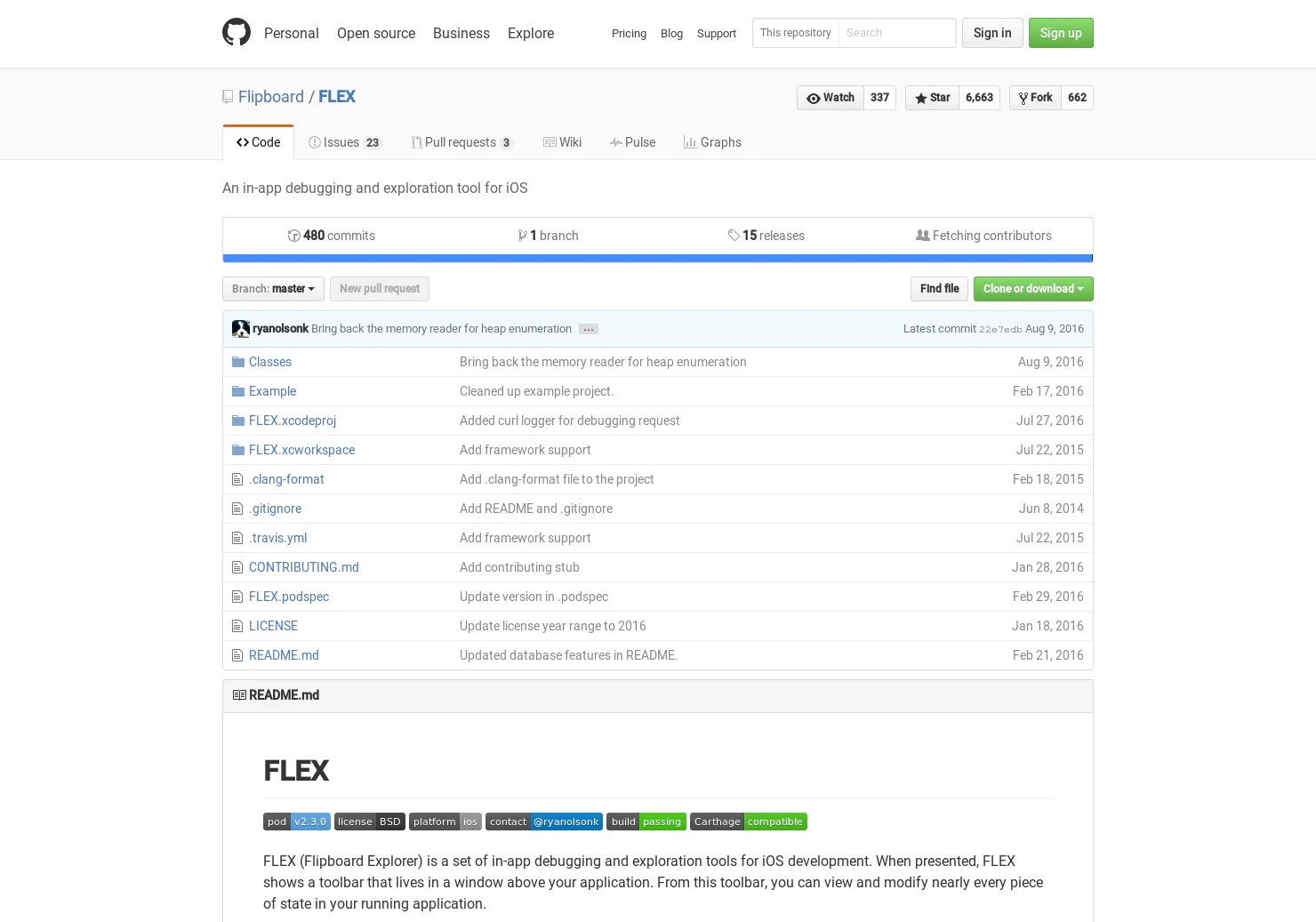1316x922 pixels.
Task: Open the Business nav link
Action: [x=461, y=33]
